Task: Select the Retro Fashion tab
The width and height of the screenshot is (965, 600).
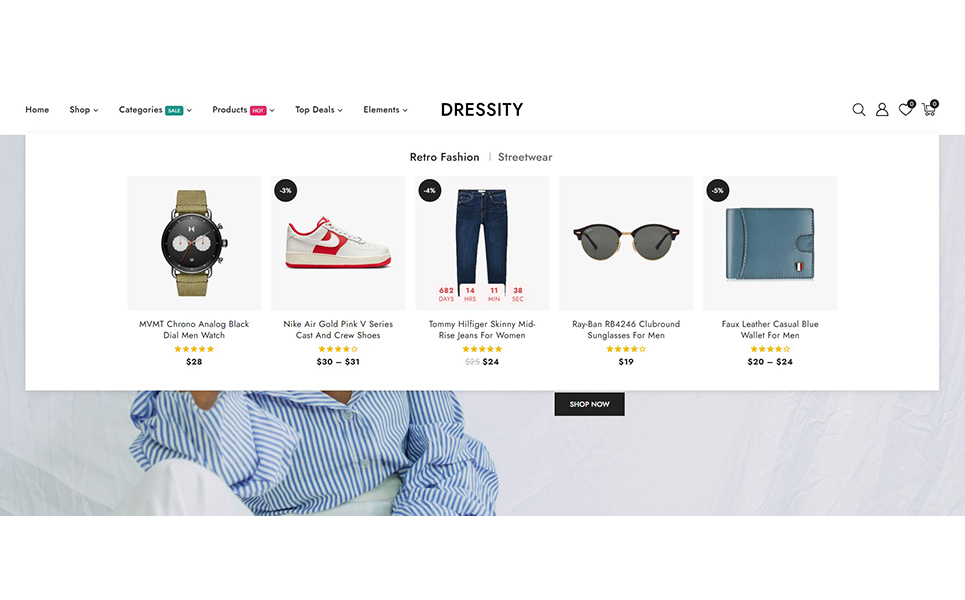Action: (x=444, y=157)
